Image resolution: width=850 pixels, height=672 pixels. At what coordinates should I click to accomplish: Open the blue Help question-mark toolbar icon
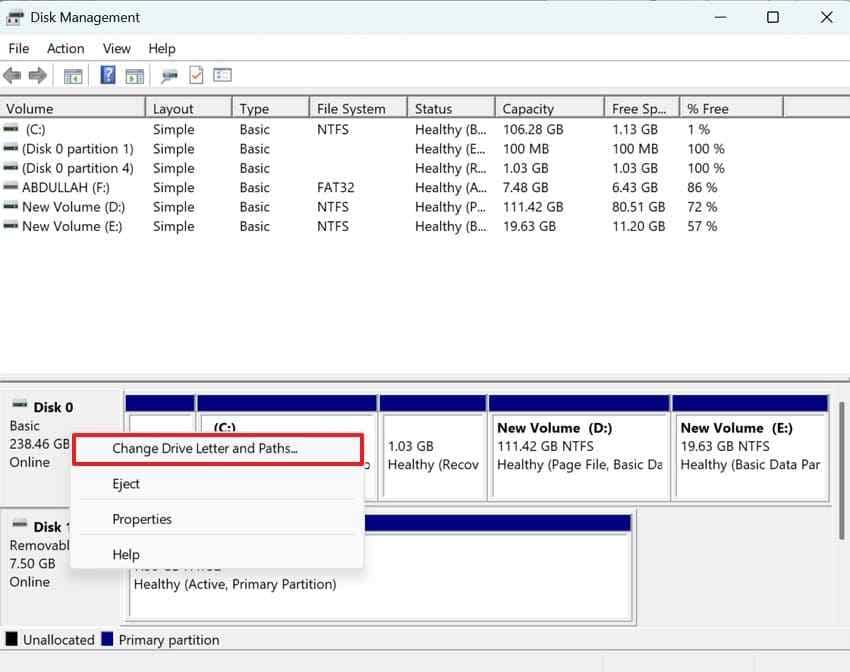point(108,75)
